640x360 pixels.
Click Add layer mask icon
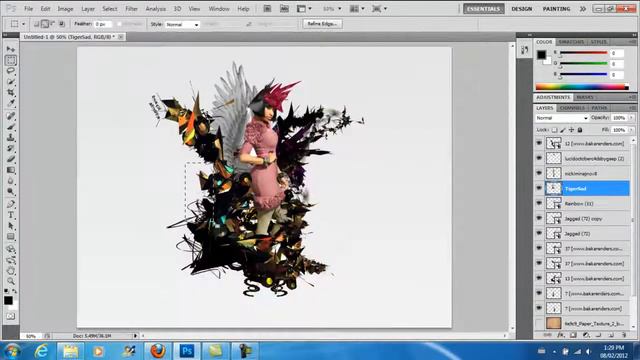[x=573, y=335]
